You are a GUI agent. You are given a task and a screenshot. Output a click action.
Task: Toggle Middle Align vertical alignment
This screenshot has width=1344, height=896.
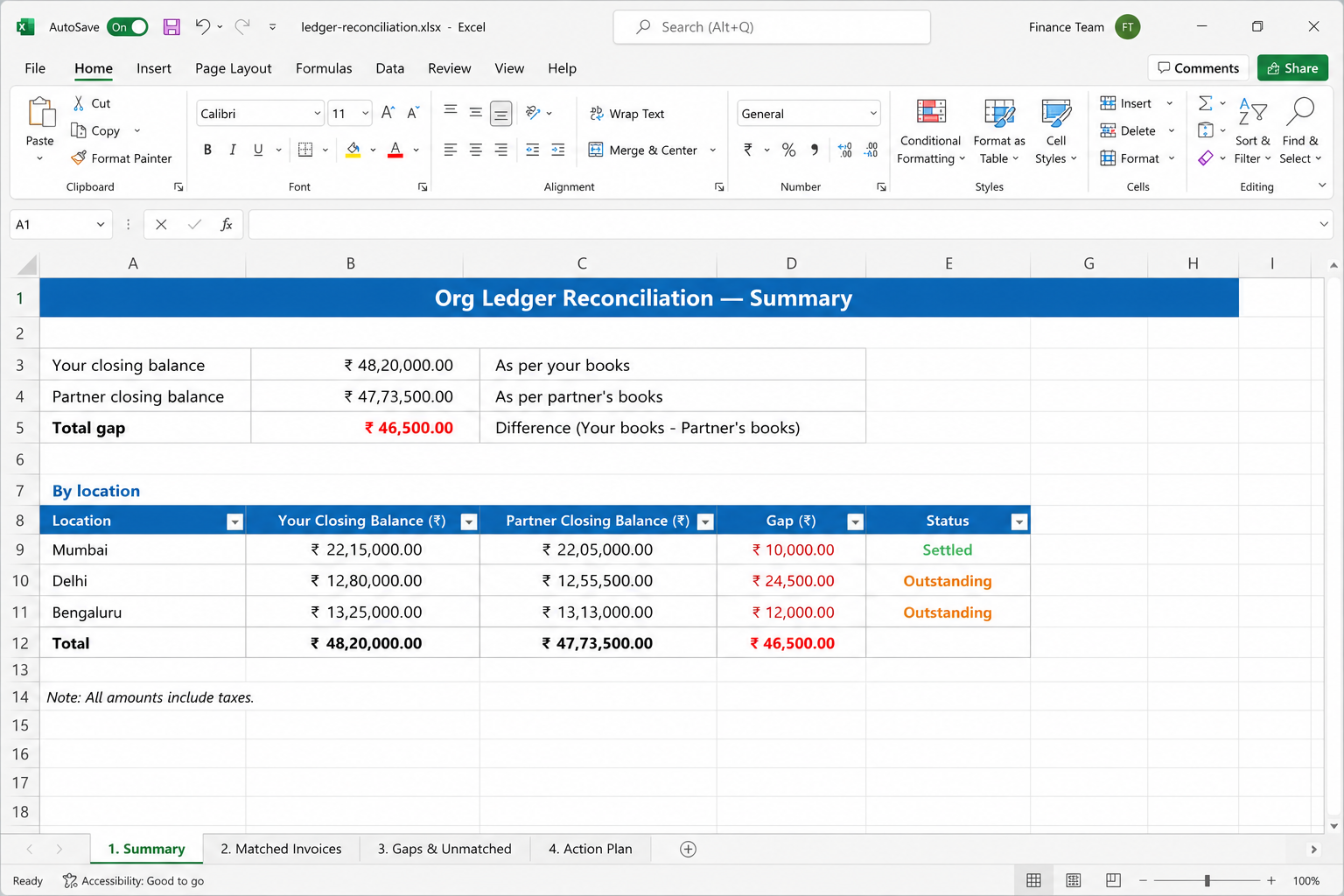pos(476,113)
